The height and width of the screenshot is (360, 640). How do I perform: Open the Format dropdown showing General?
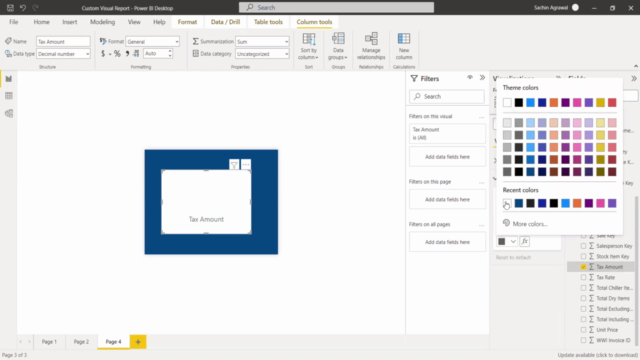tap(153, 42)
